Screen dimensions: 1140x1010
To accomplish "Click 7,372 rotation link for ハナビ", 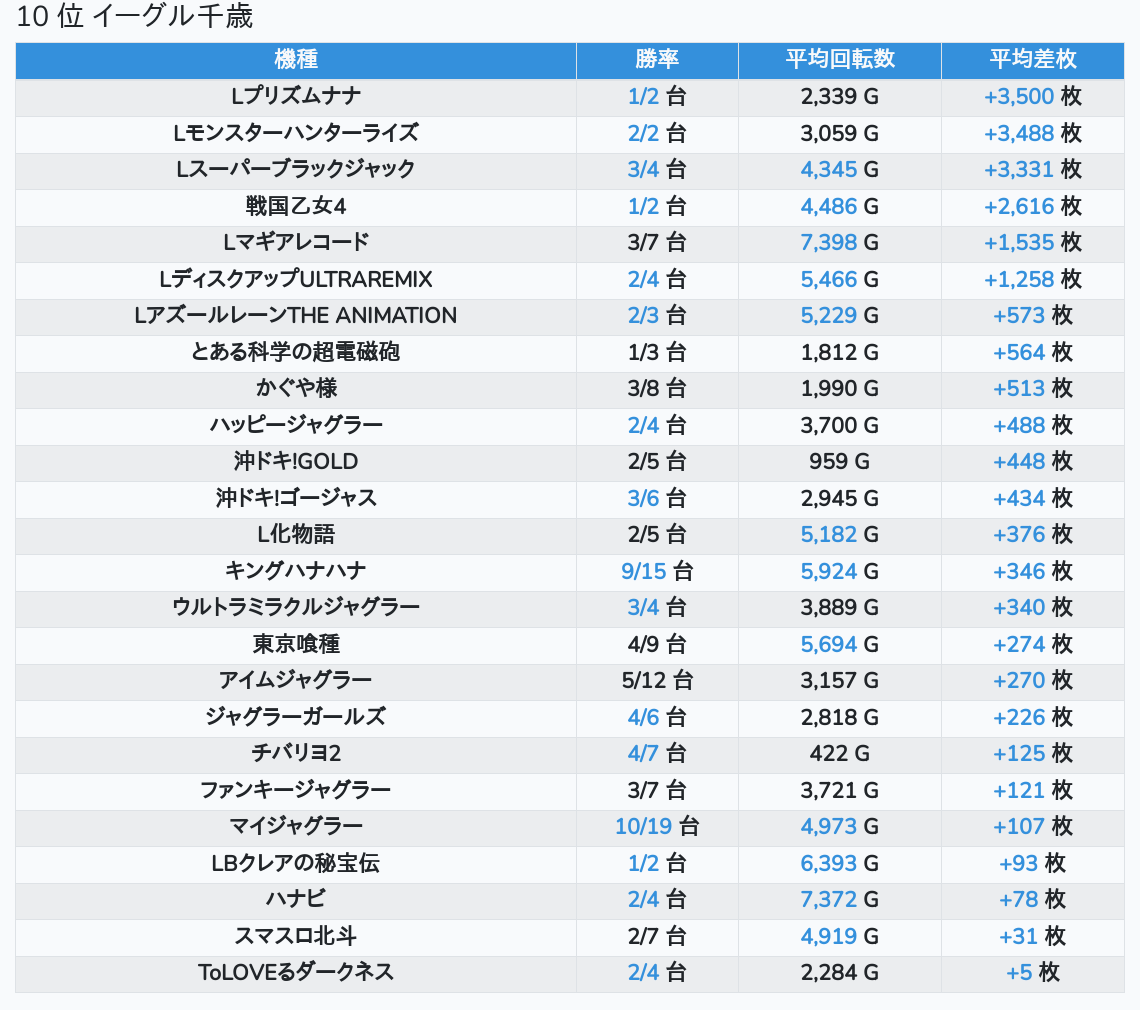I will (x=828, y=899).
